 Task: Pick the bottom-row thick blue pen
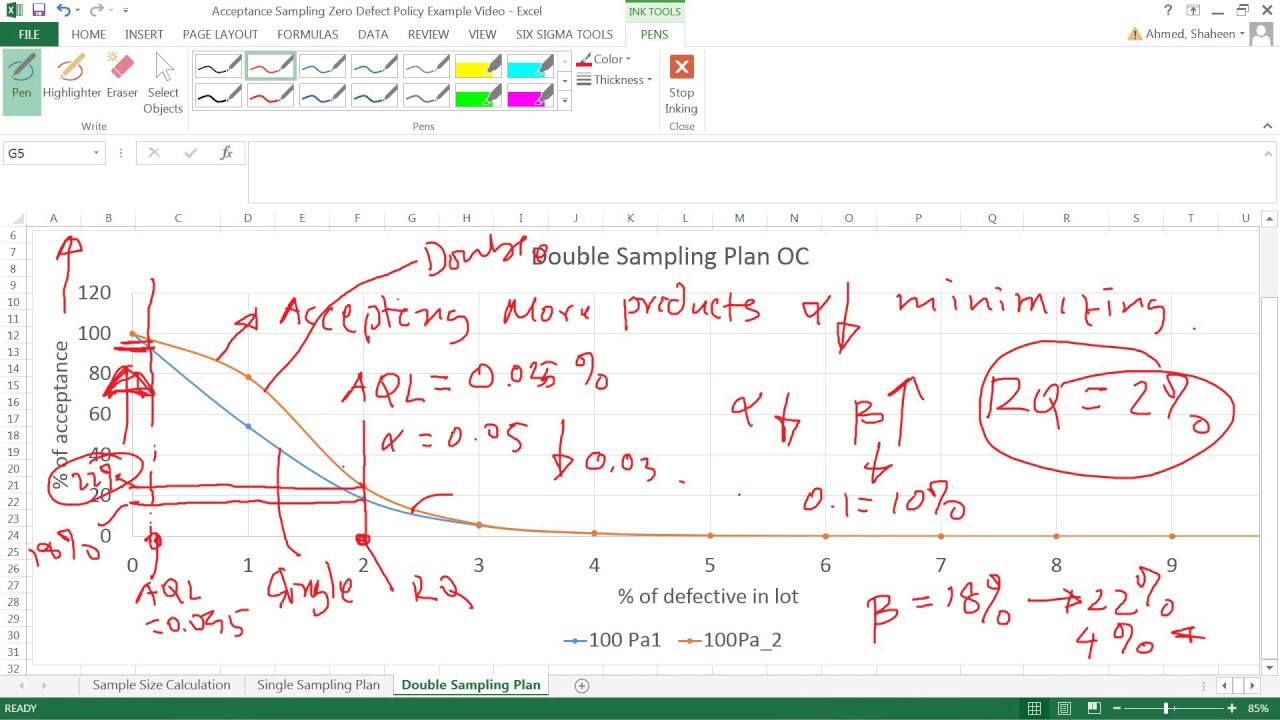click(322, 96)
